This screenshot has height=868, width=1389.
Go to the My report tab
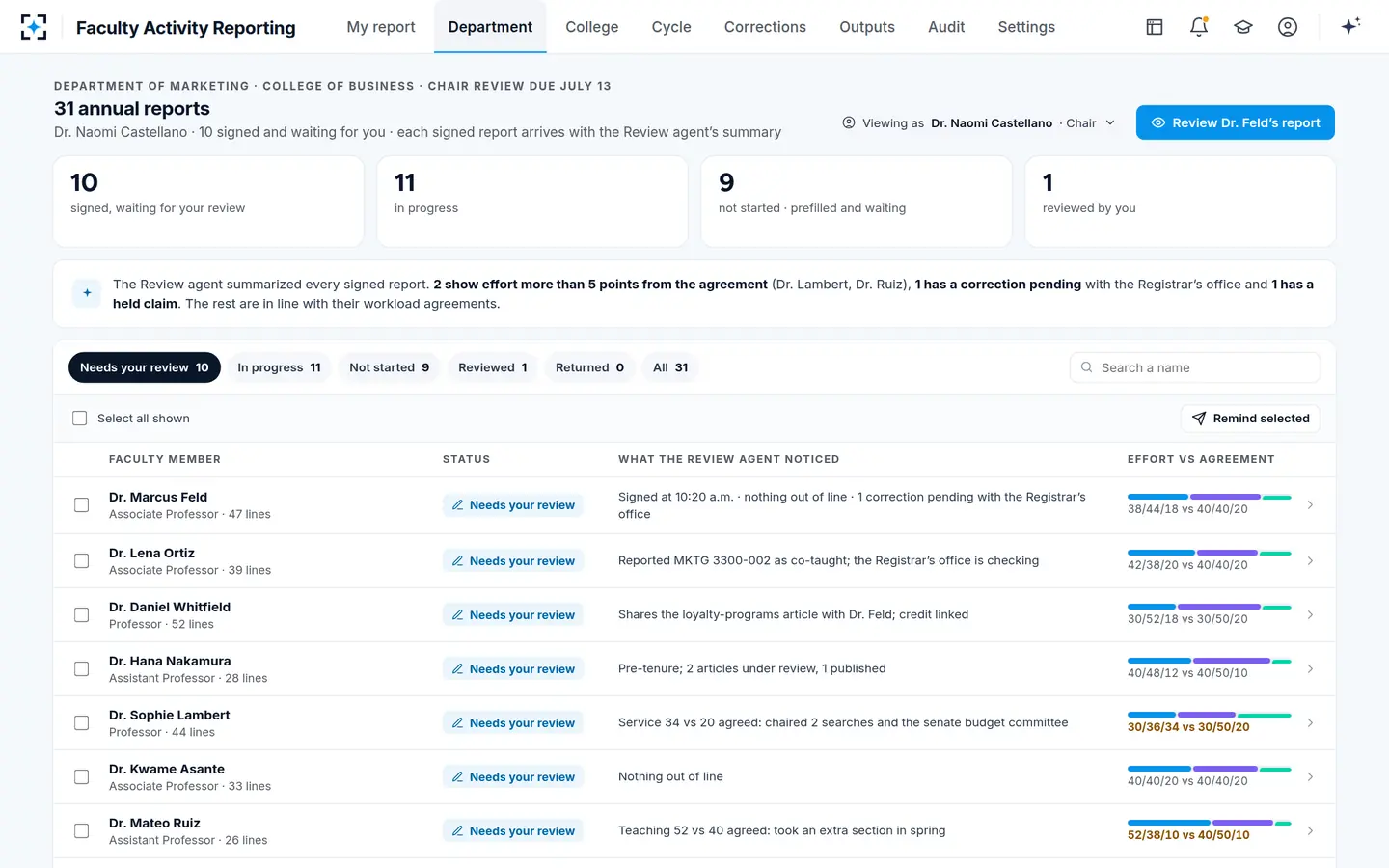(x=381, y=27)
